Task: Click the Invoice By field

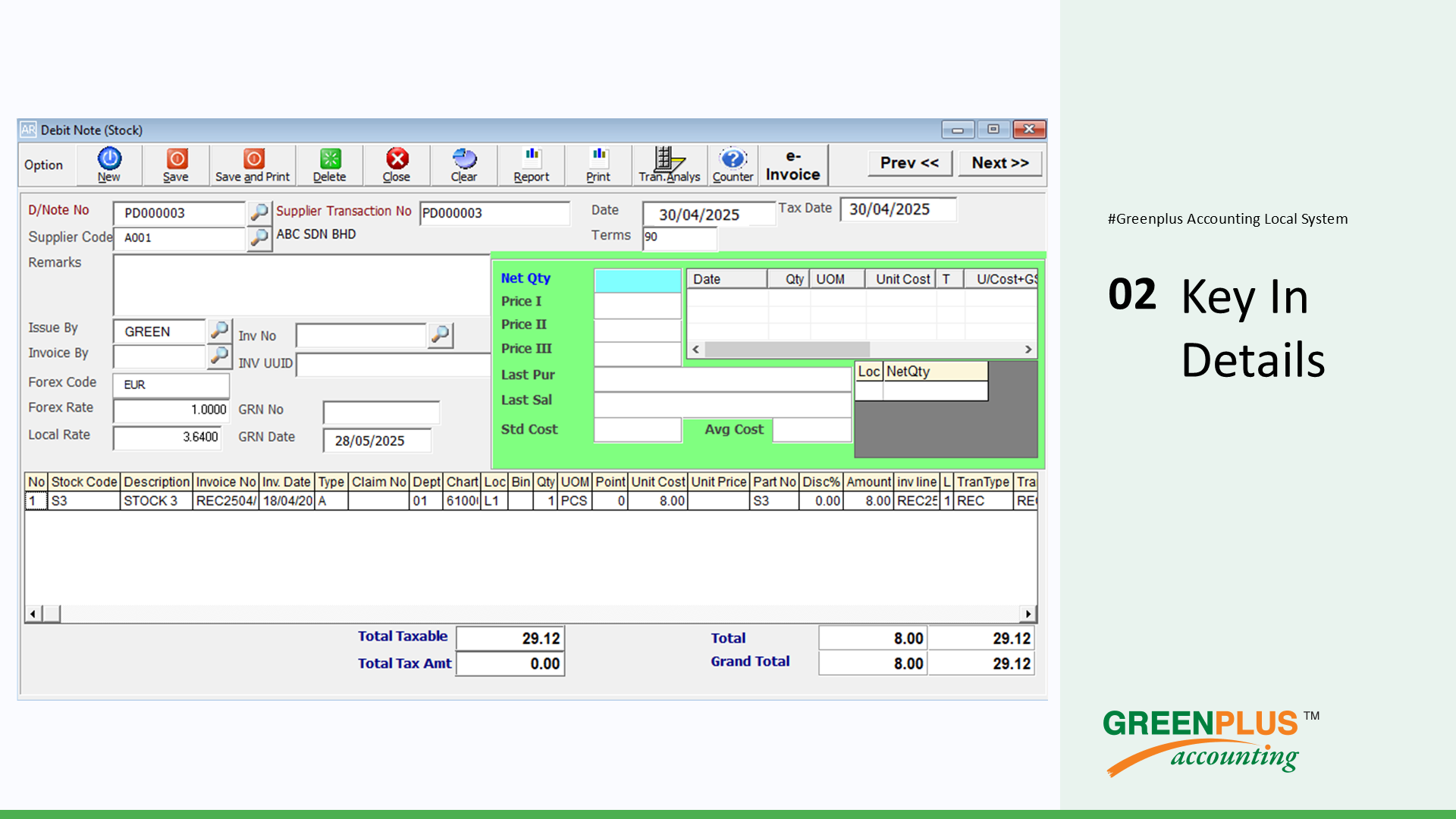Action: click(159, 356)
